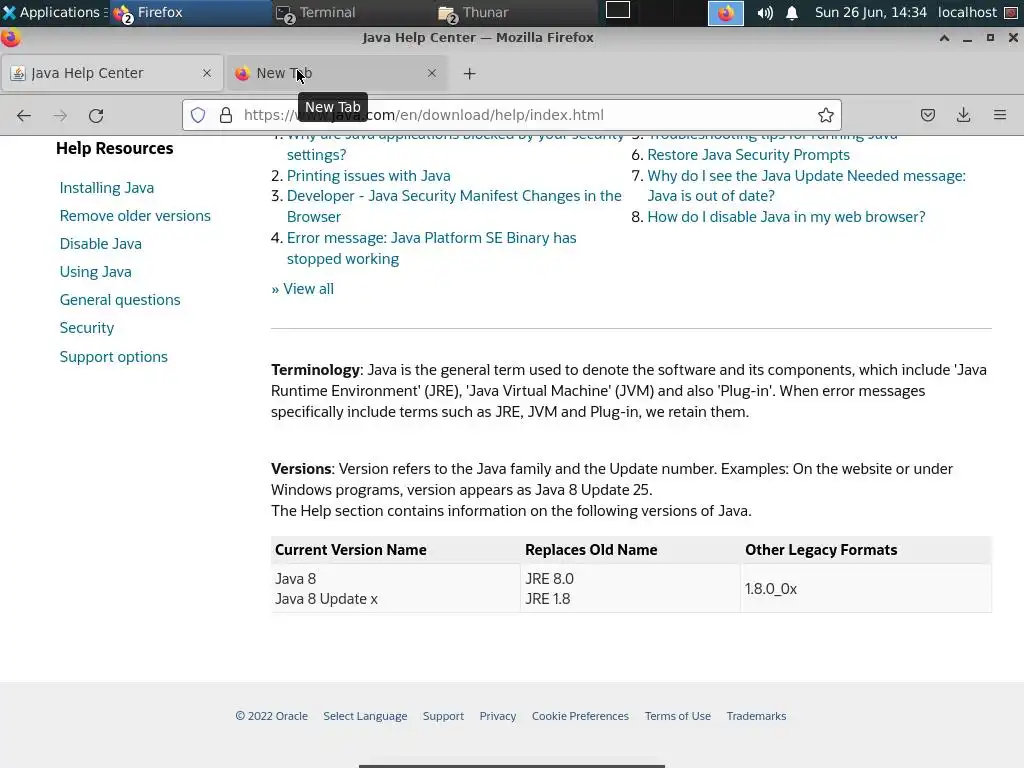The image size is (1024, 768).
Task: Select the Terminal taskbar button
Action: click(x=353, y=12)
